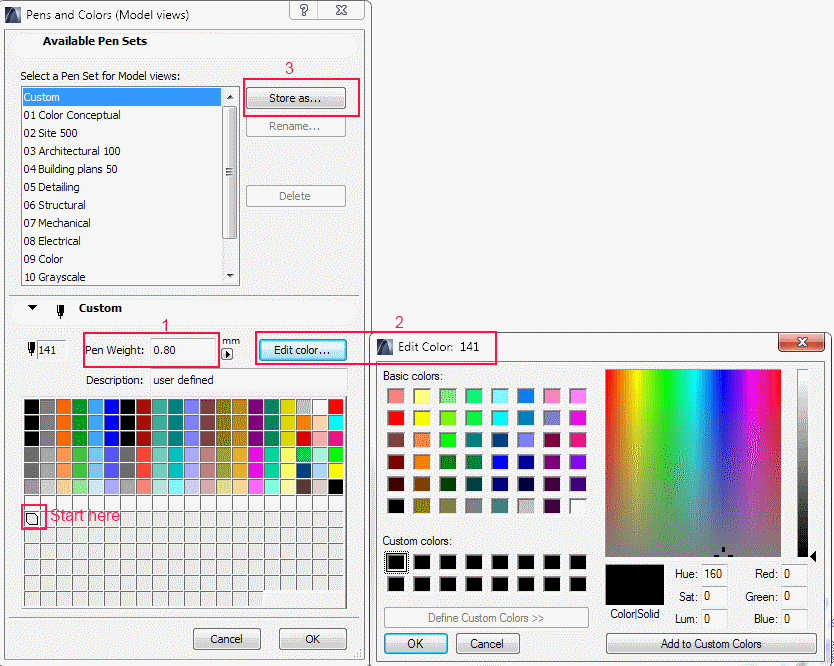Close the Edit Color 141 dialog
Screen dimensions: 834x666
click(x=802, y=342)
